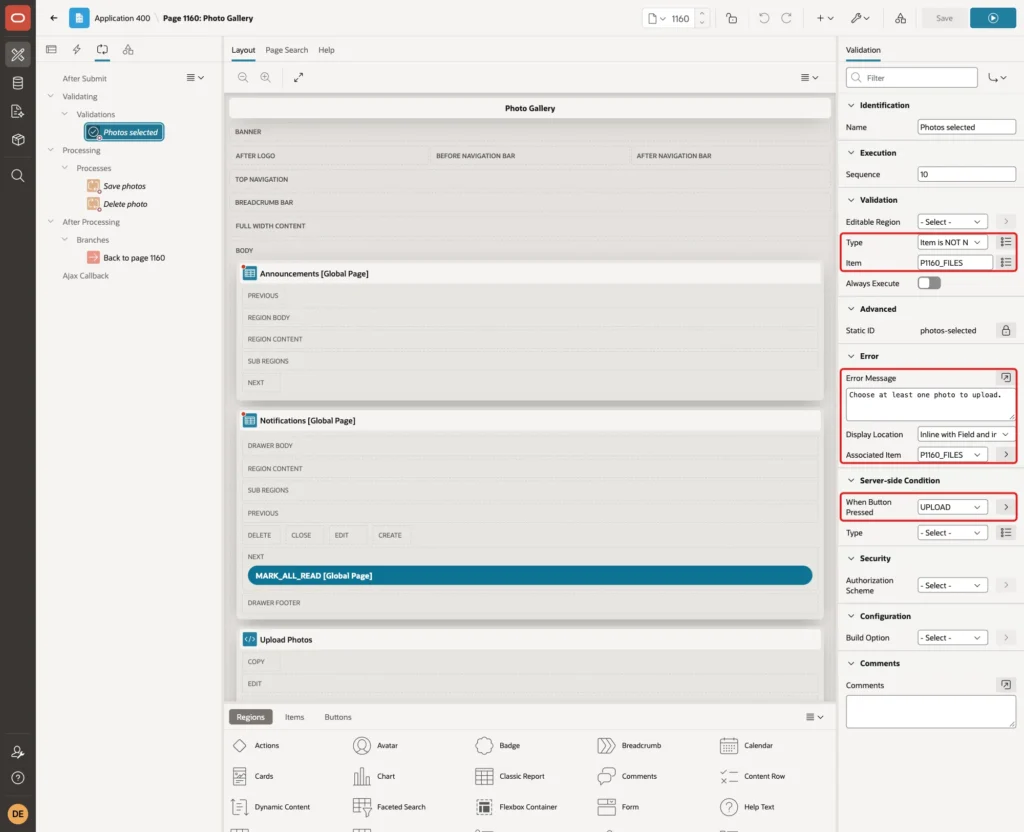Open When Button Pressed UPLOAD dropdown

click(952, 507)
